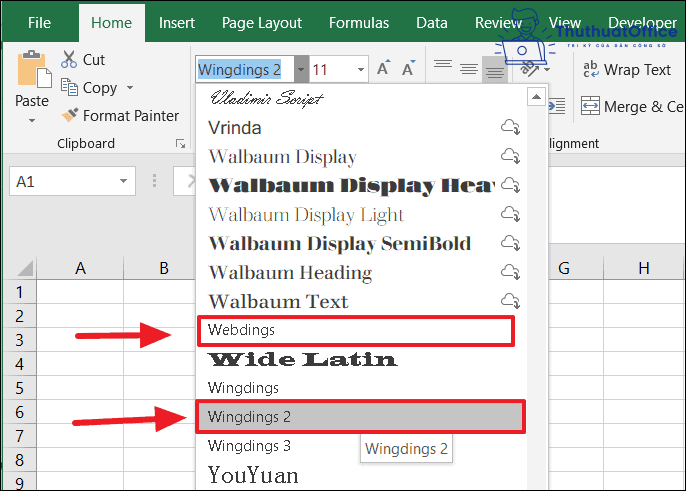Open the orientation dropdown arrow
The height and width of the screenshot is (491, 686).
(x=547, y=69)
